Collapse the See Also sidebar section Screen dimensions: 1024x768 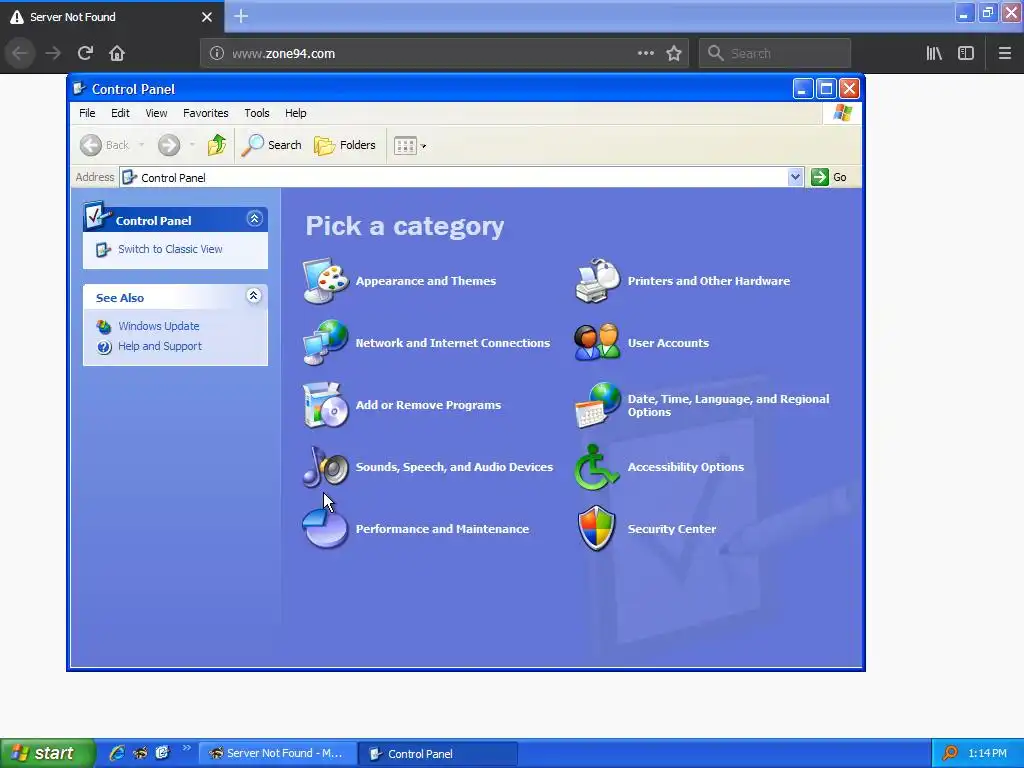coord(253,296)
